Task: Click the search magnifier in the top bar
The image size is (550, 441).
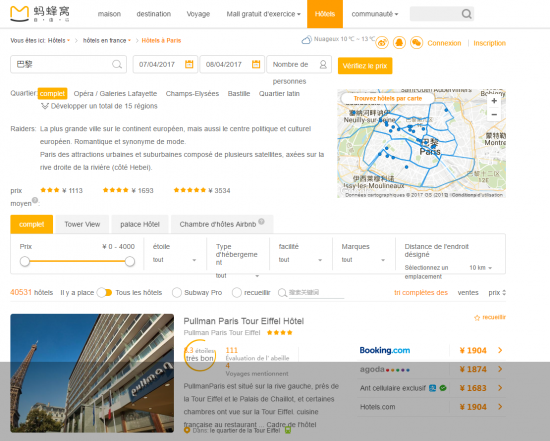Action: [x=466, y=14]
